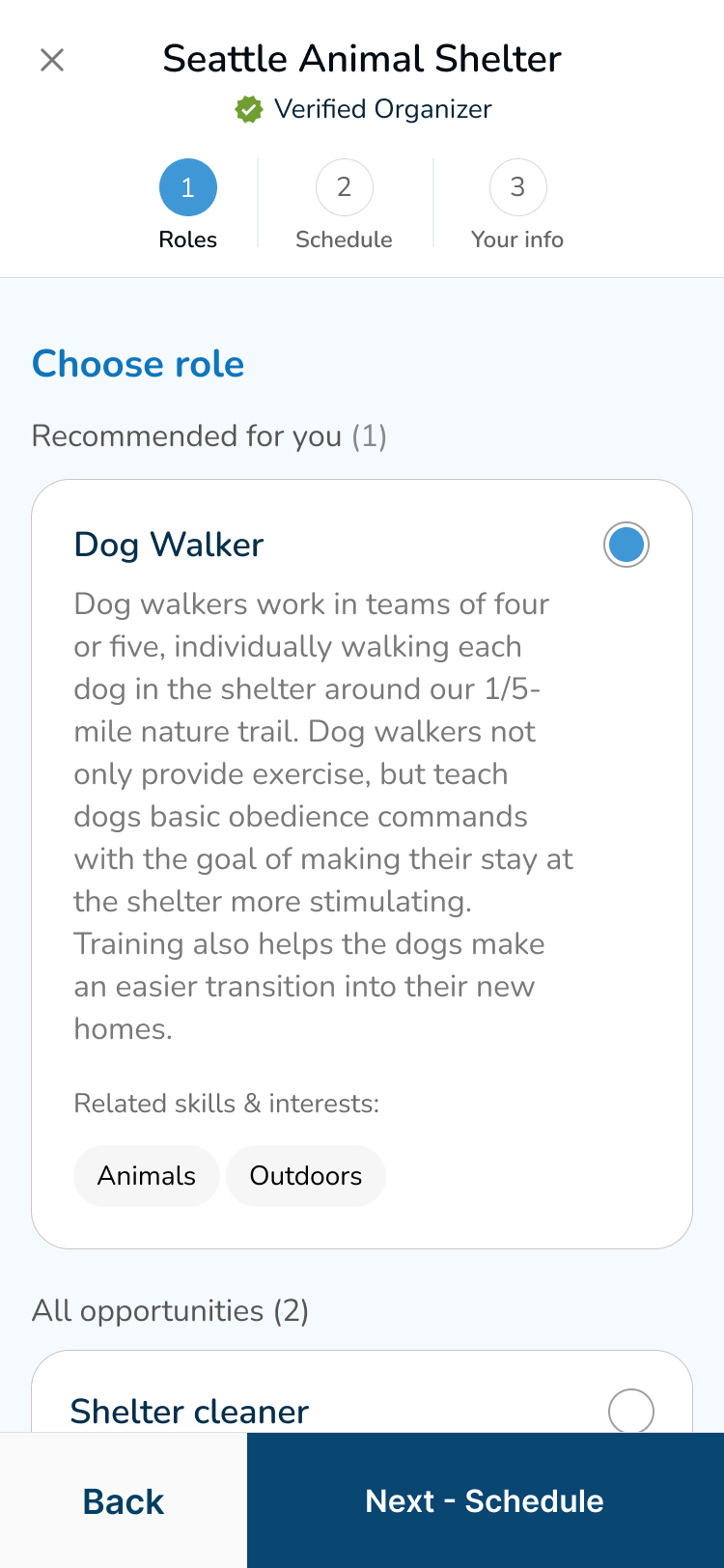The image size is (724, 1568).
Task: Continue with Next - Schedule button
Action: point(486,1500)
